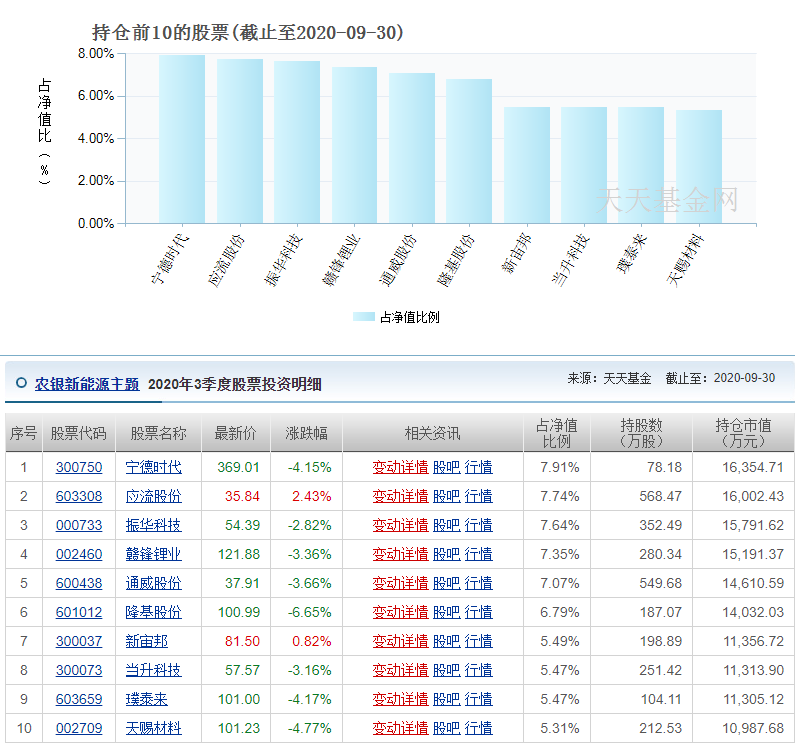
Task: Open stock name 振华科技 in table
Action: pos(154,525)
